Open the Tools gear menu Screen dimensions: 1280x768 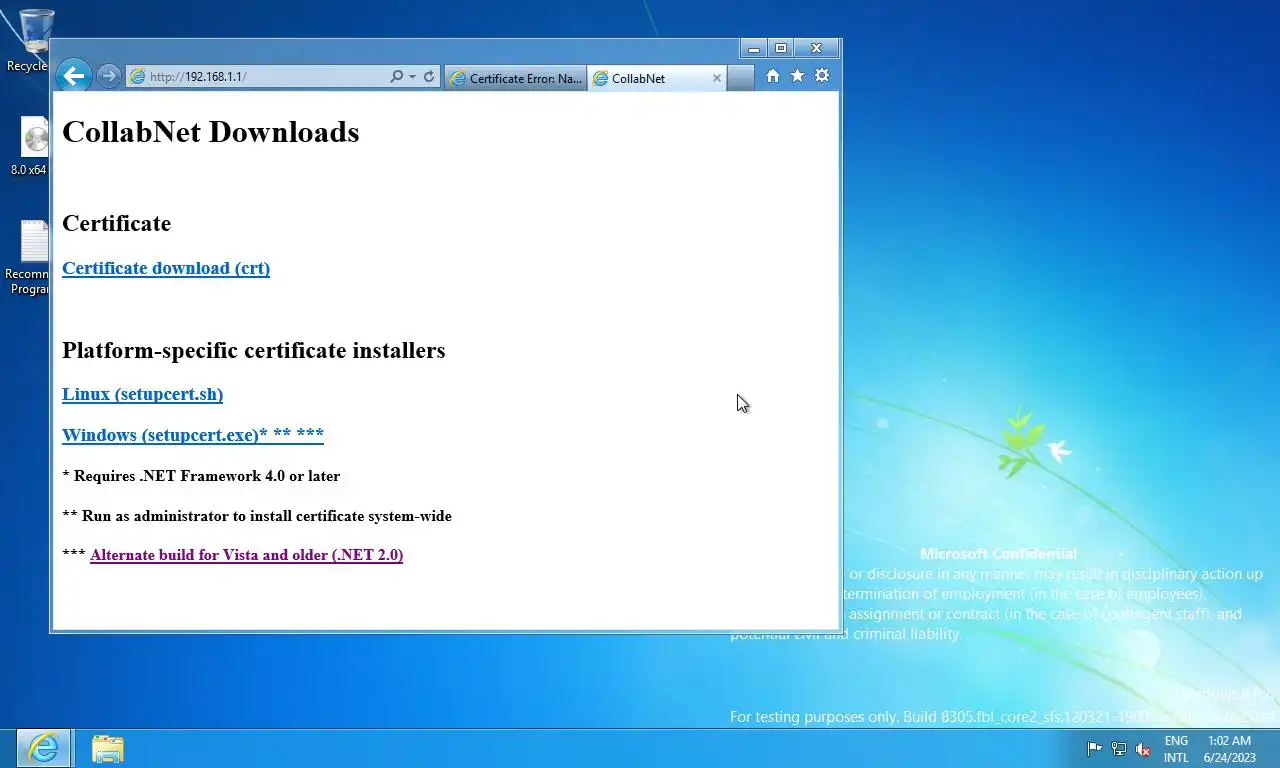pos(822,76)
